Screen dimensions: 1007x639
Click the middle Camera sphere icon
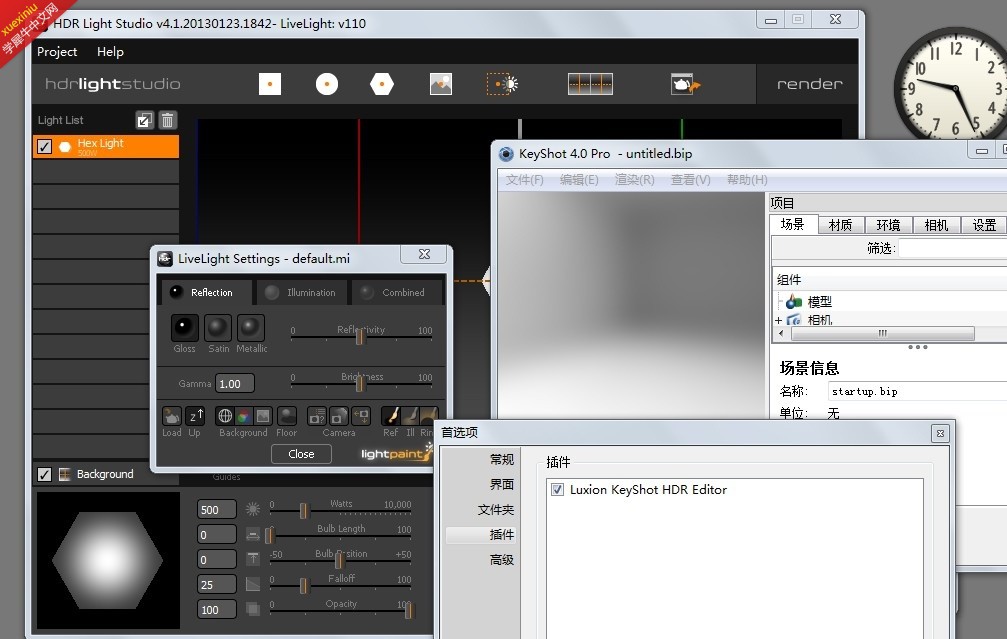(x=338, y=416)
